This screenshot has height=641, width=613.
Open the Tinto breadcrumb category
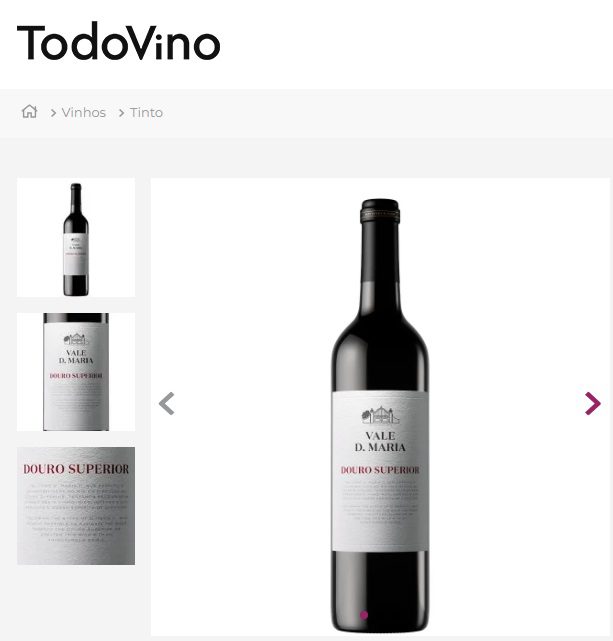click(146, 112)
